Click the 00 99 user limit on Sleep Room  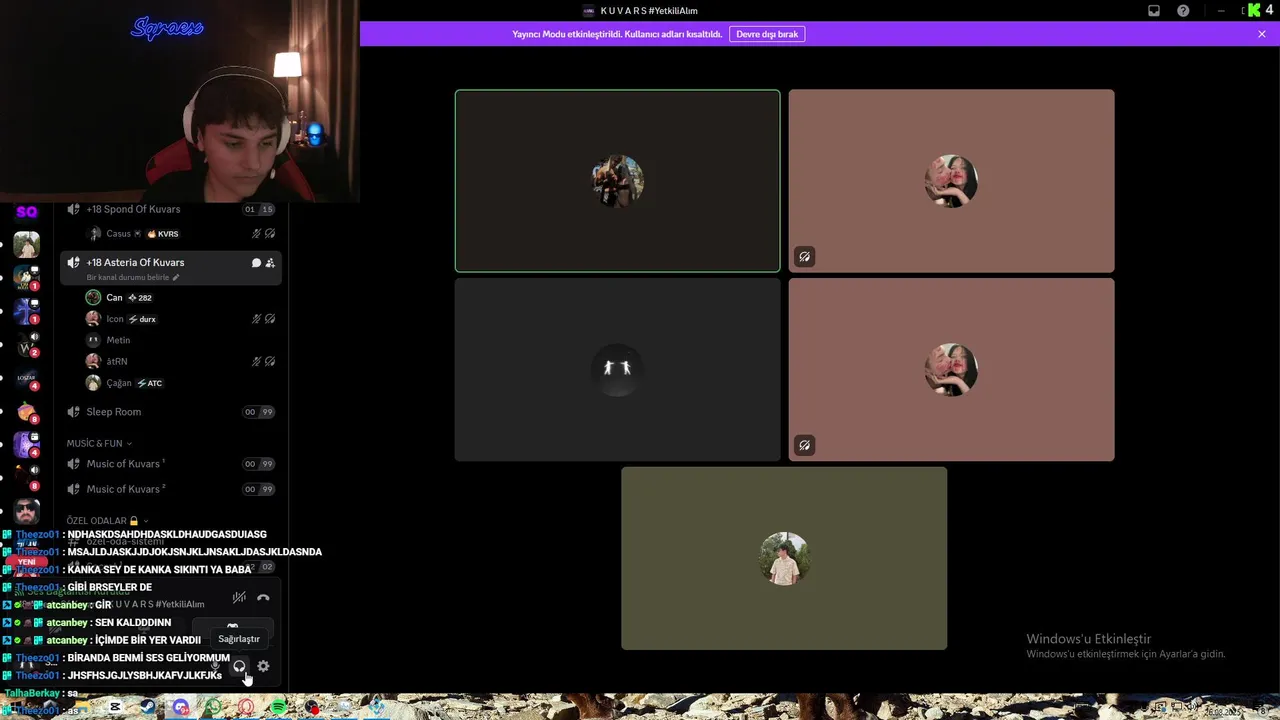(259, 412)
